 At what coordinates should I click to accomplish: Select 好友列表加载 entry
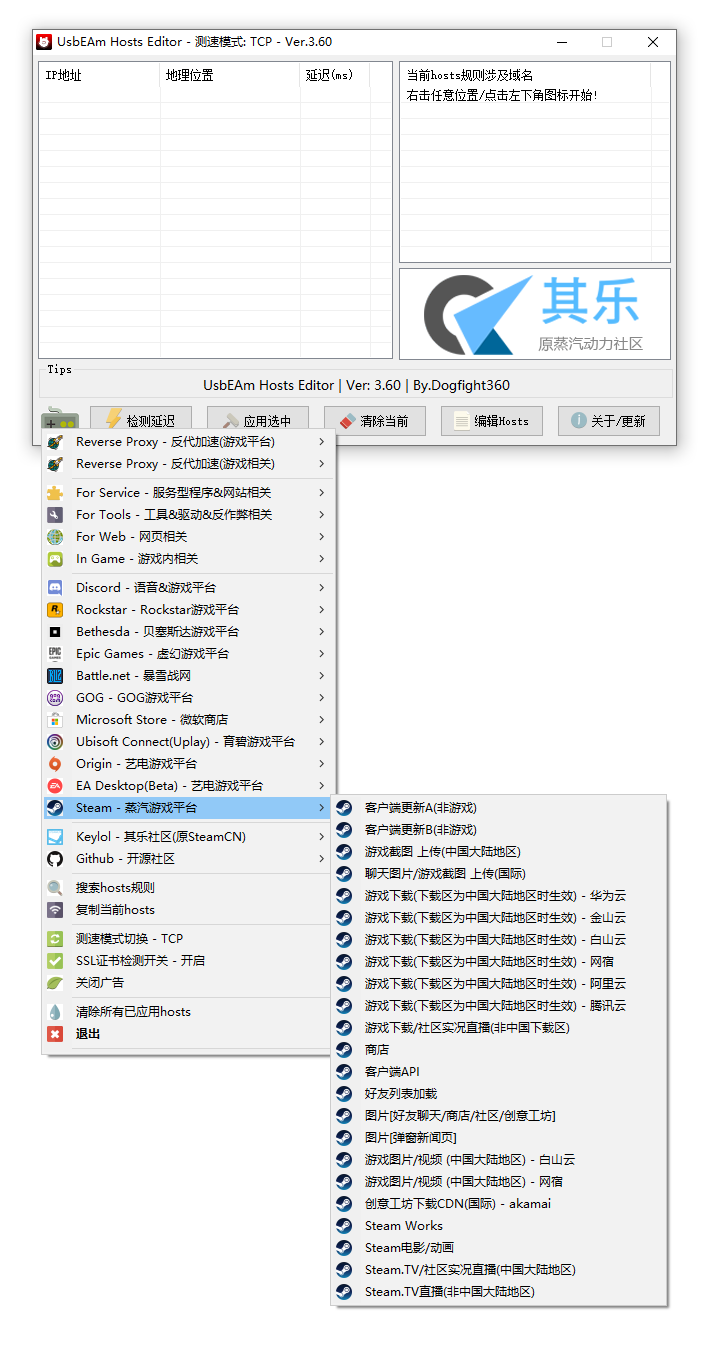(x=499, y=1094)
